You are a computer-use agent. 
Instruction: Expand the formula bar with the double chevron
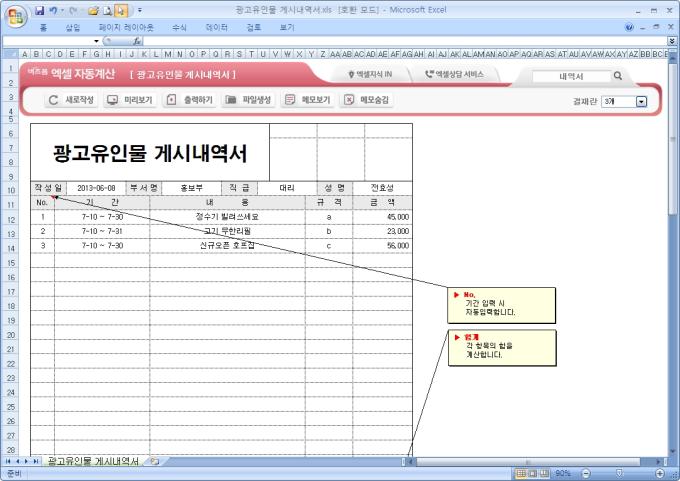672,41
